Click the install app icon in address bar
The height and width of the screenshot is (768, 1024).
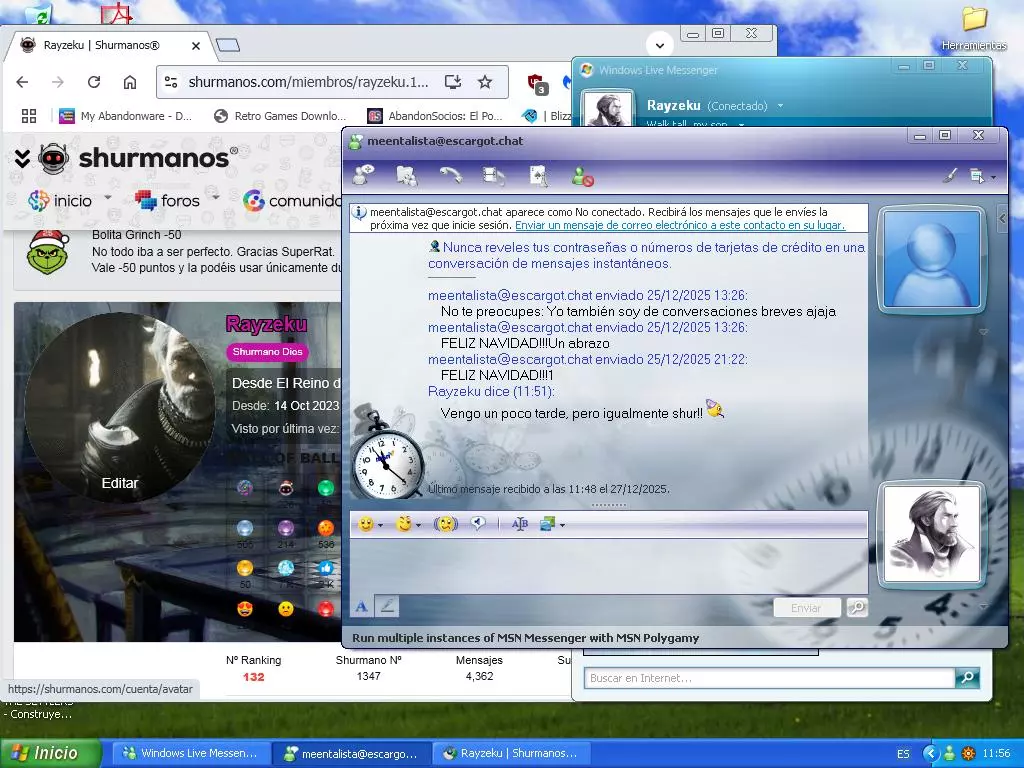[453, 82]
